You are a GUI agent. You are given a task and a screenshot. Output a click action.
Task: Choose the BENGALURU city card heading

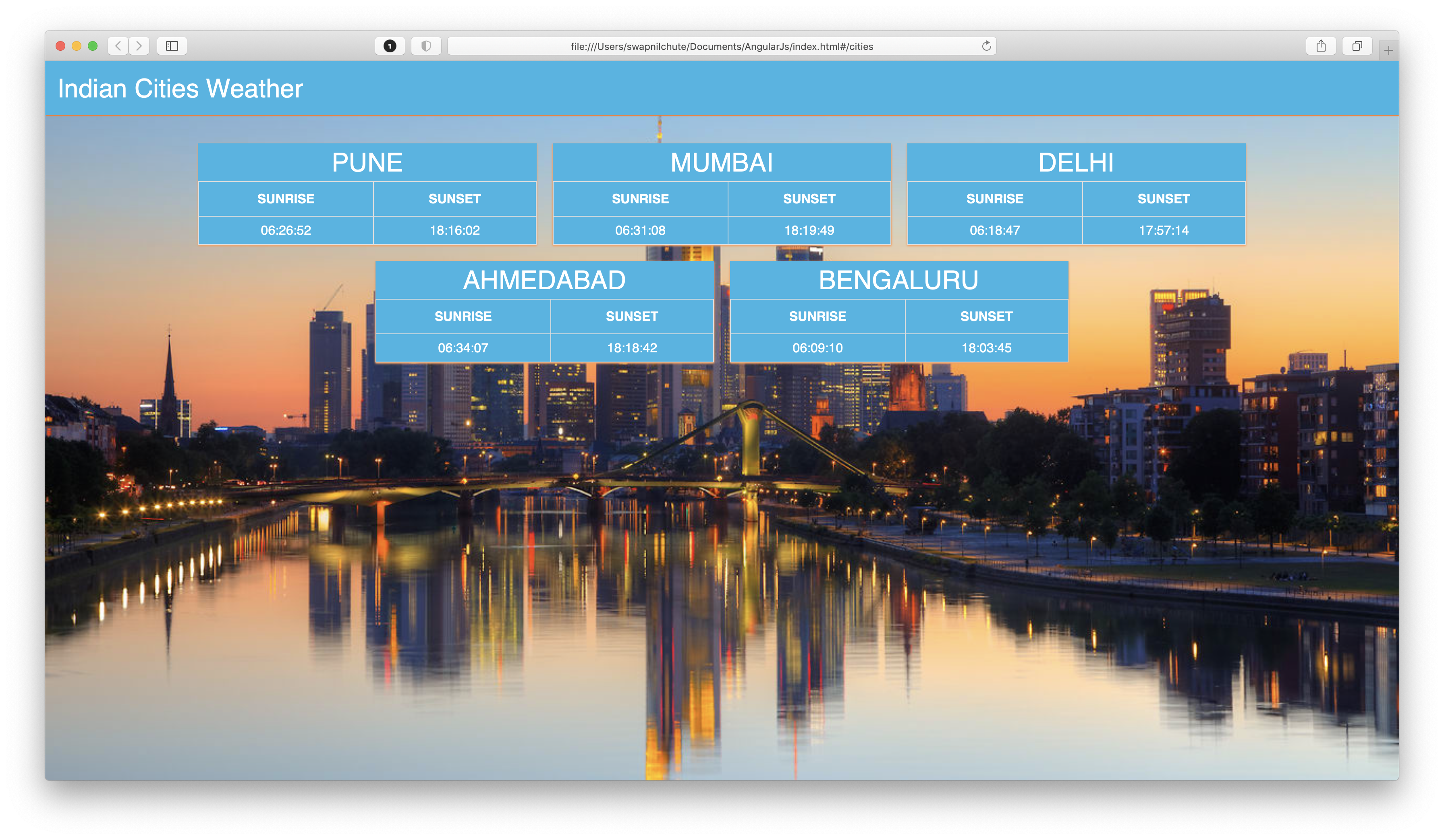(x=898, y=280)
